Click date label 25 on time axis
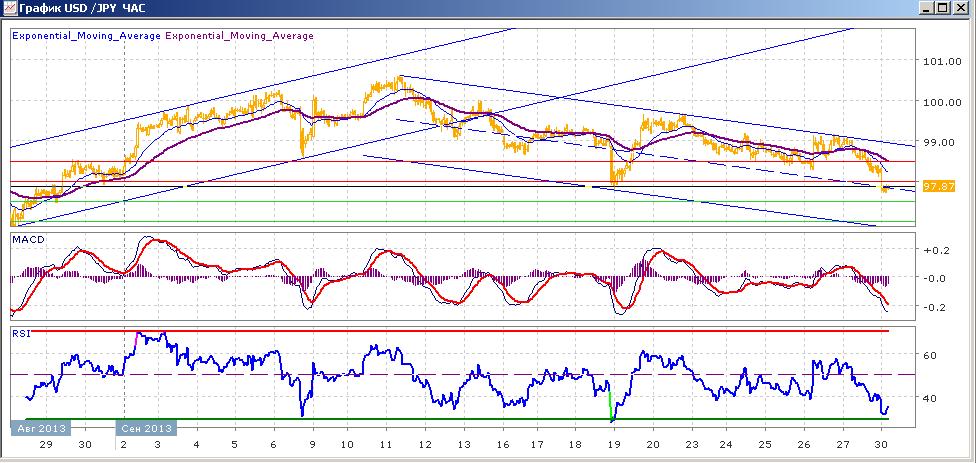976x463 pixels. (x=765, y=446)
